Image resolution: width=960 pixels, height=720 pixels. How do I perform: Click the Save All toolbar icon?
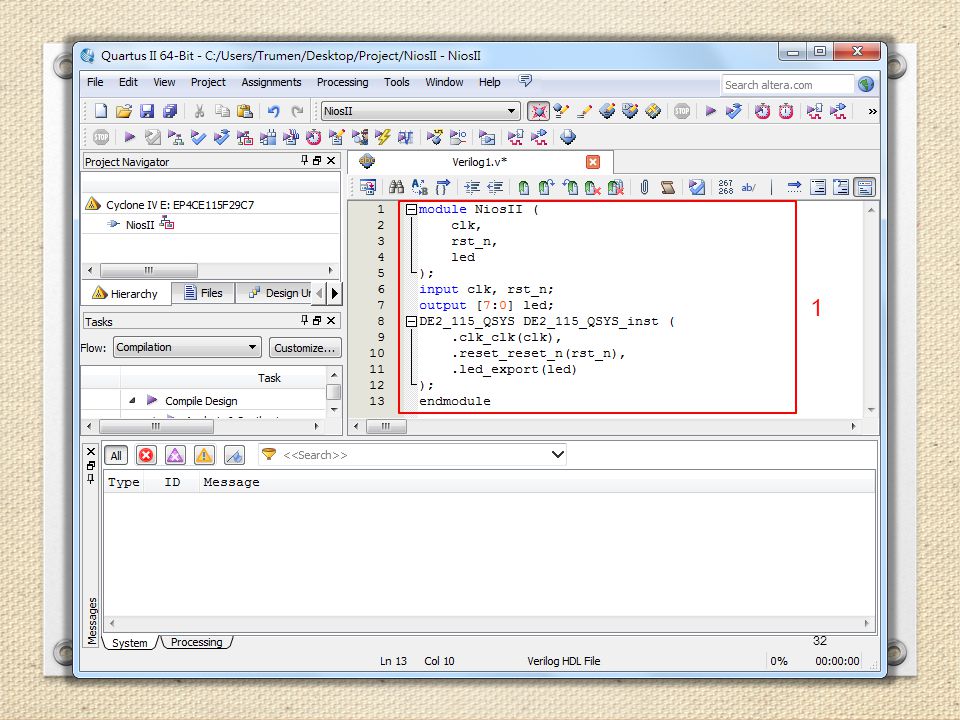[170, 111]
